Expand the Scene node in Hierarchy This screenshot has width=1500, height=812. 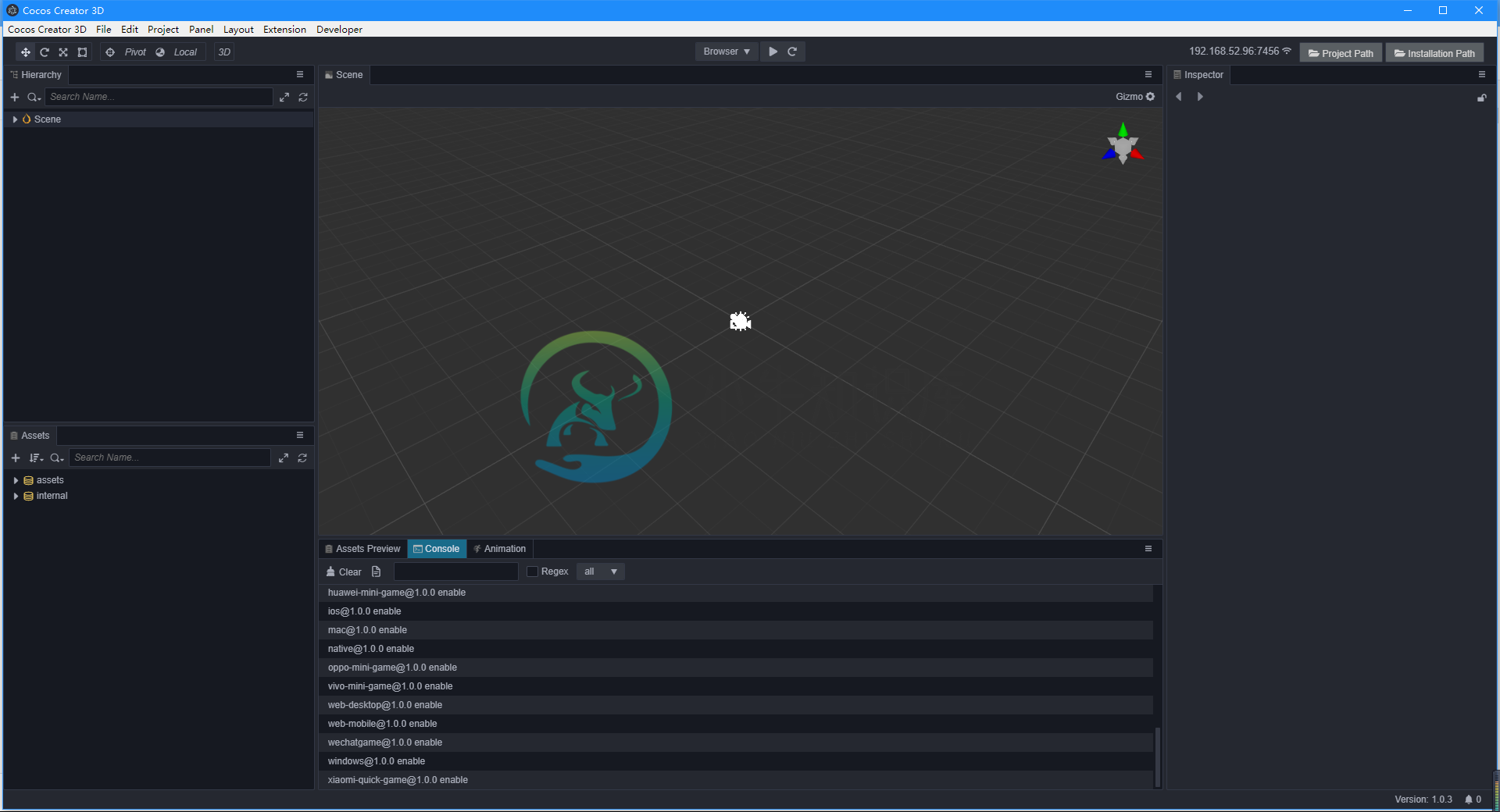tap(15, 119)
